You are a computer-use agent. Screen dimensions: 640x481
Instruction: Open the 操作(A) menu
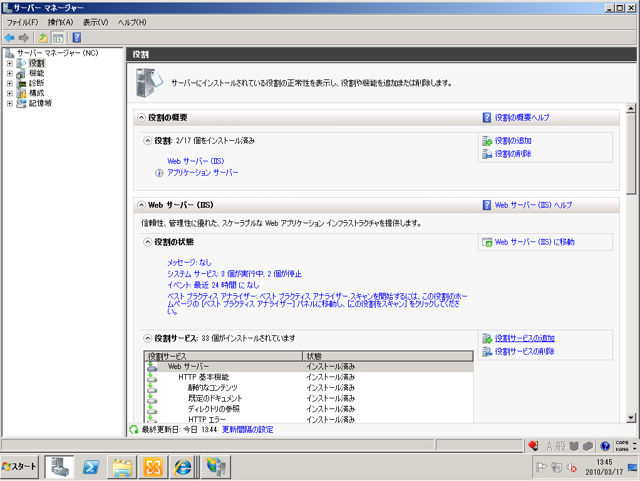[x=60, y=22]
